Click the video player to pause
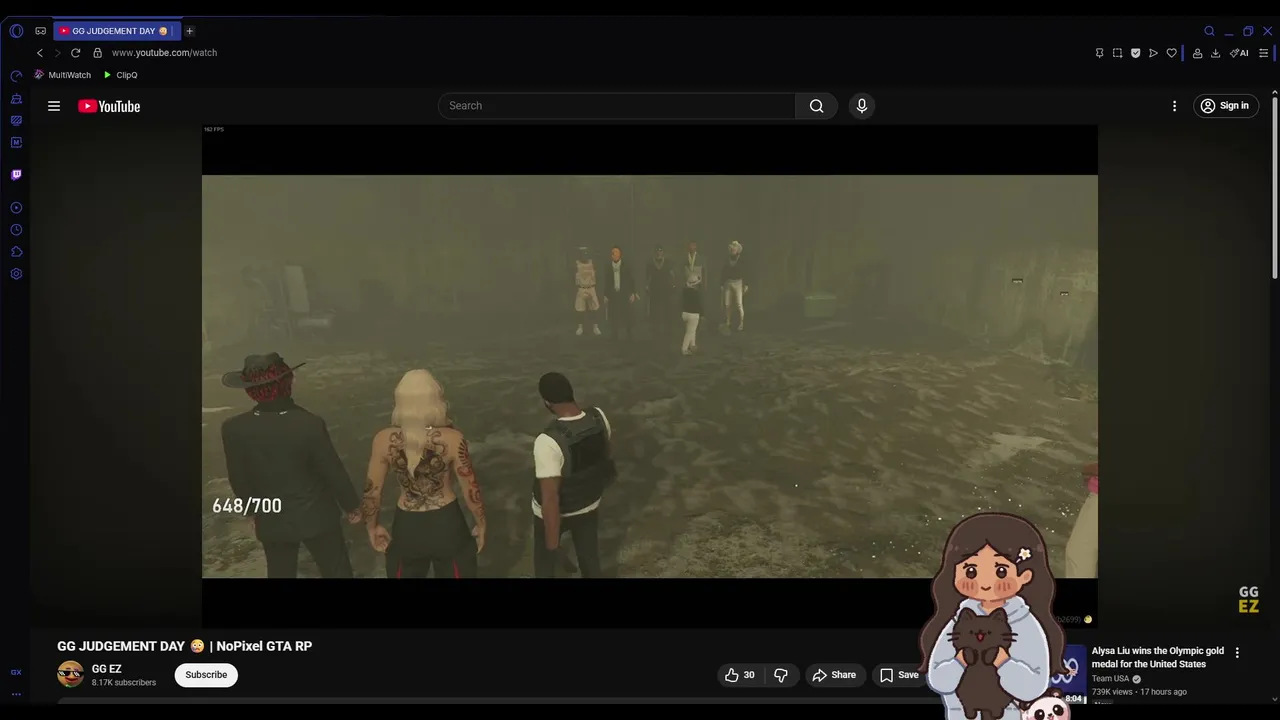Viewport: 1280px width, 720px height. tap(650, 376)
